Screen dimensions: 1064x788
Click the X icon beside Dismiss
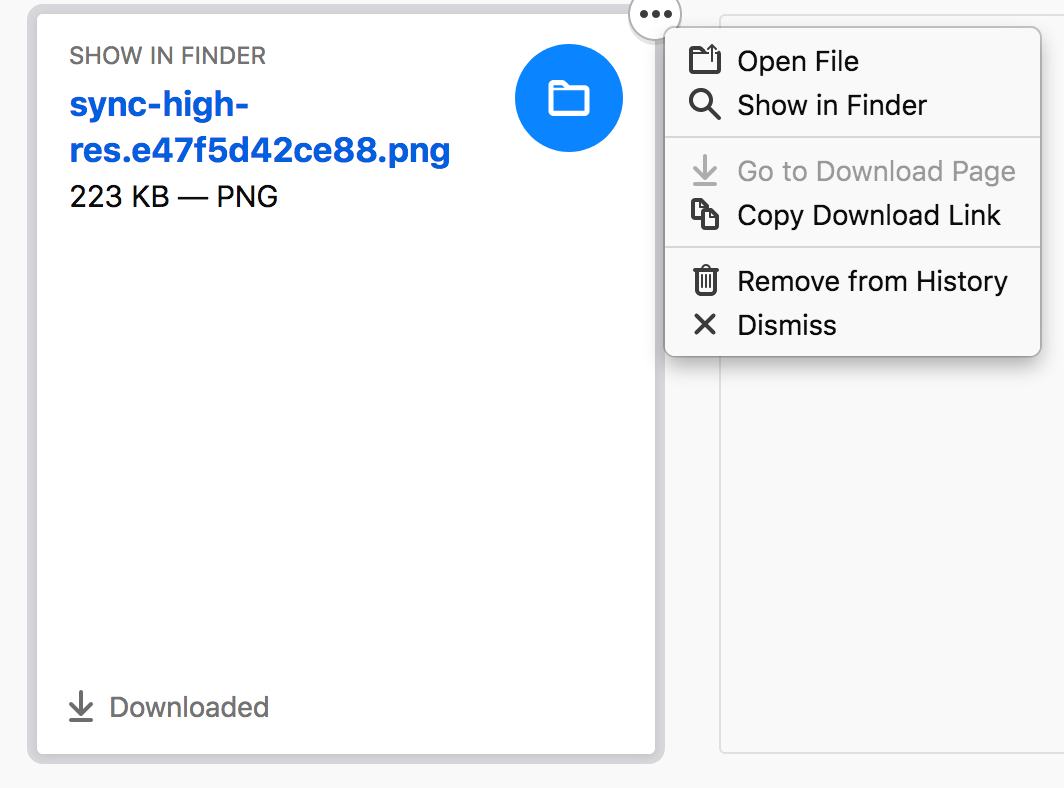click(705, 324)
